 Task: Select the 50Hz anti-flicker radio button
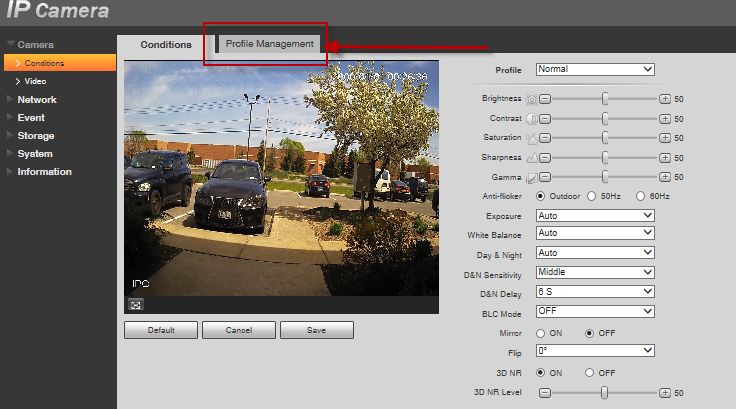click(x=592, y=196)
